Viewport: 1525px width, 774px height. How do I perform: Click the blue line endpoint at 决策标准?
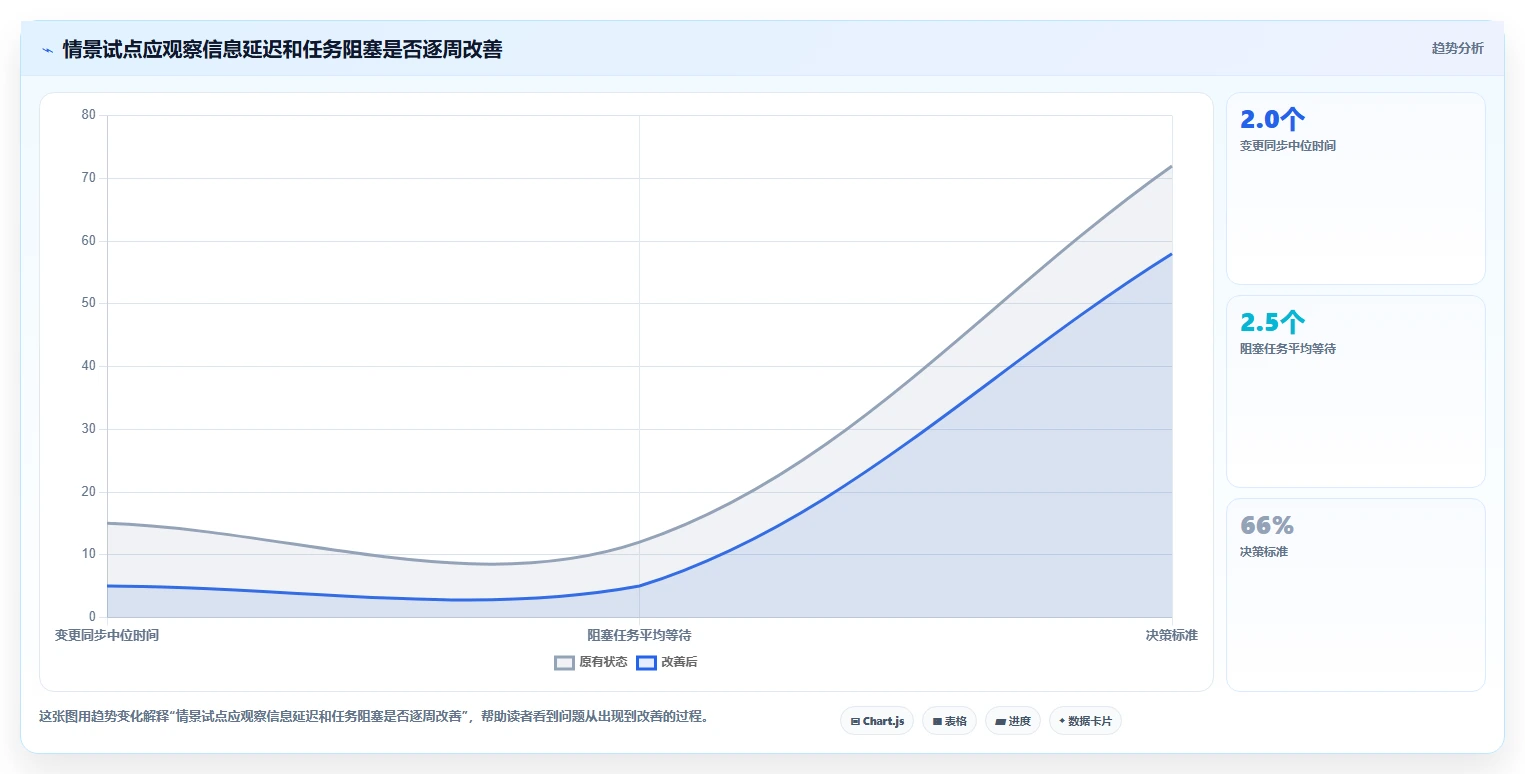[1172, 254]
